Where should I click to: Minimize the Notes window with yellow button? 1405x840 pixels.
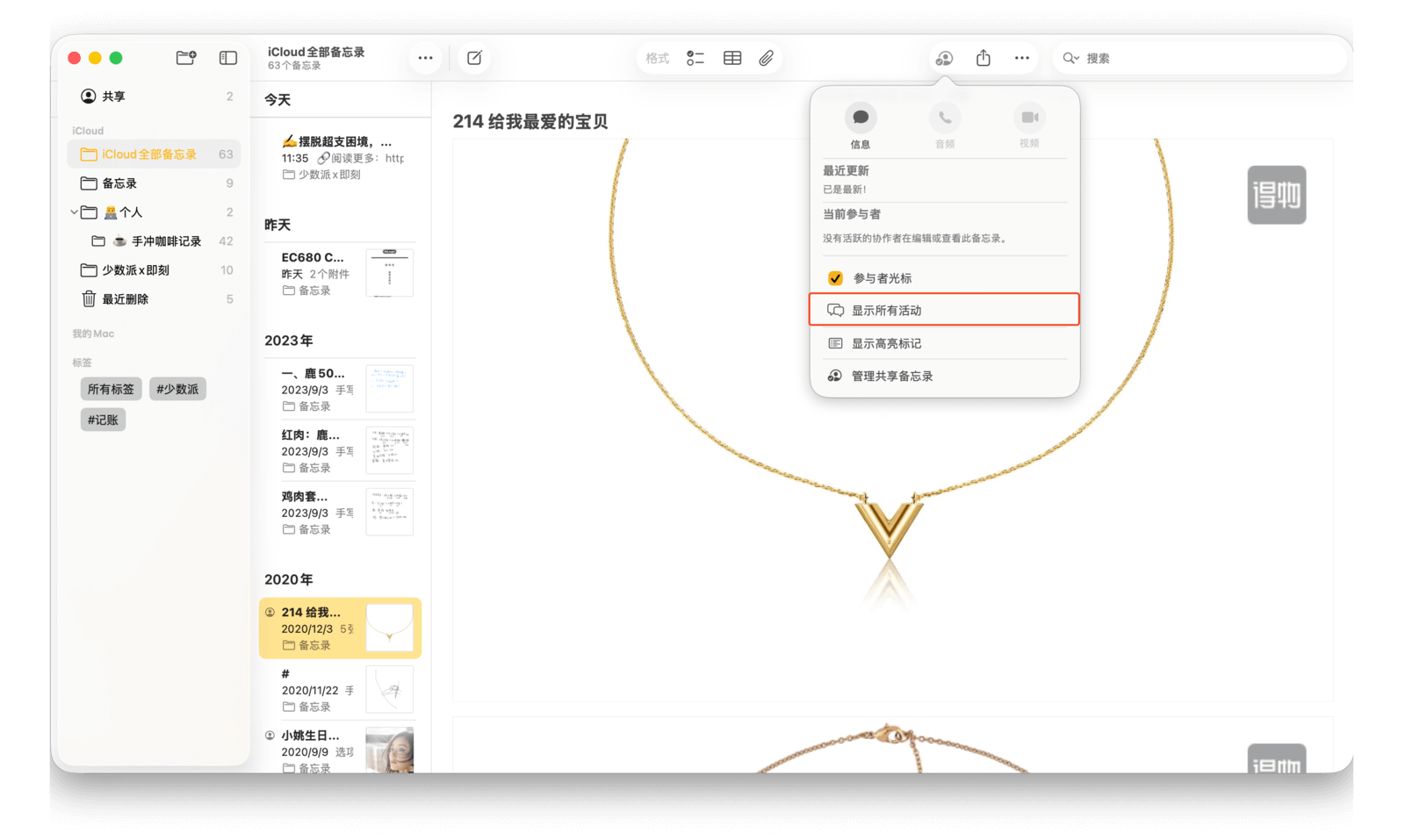click(95, 58)
